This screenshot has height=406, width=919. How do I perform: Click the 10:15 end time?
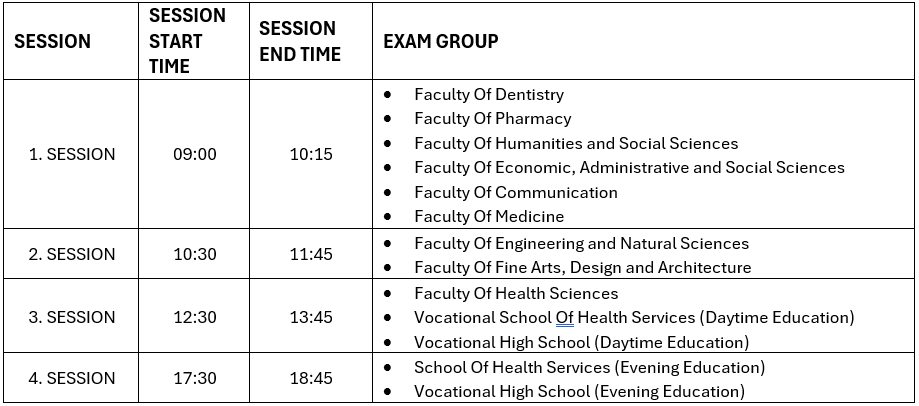311,155
